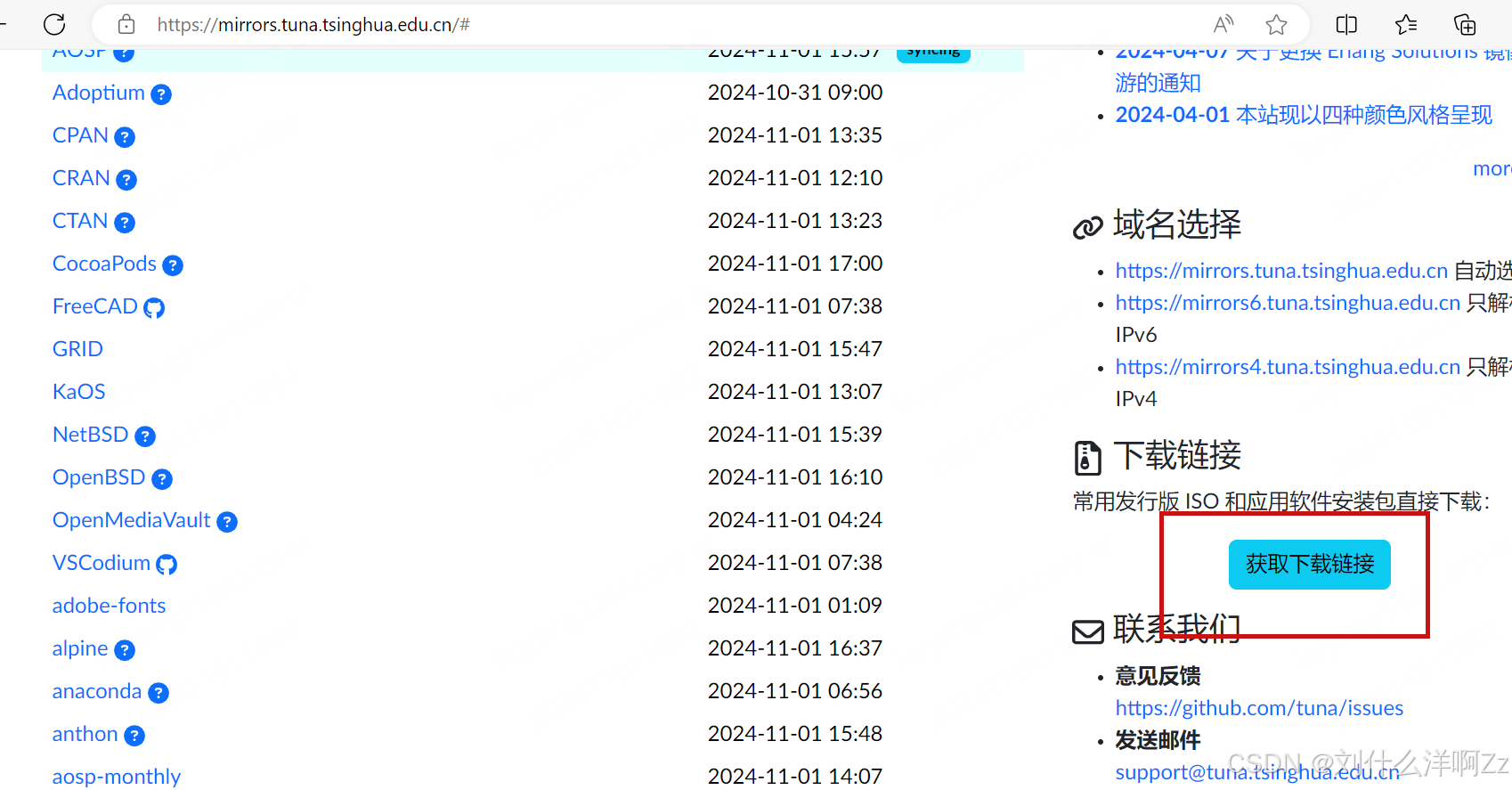
Task: Open the anaconda mirror link
Action: click(x=97, y=691)
